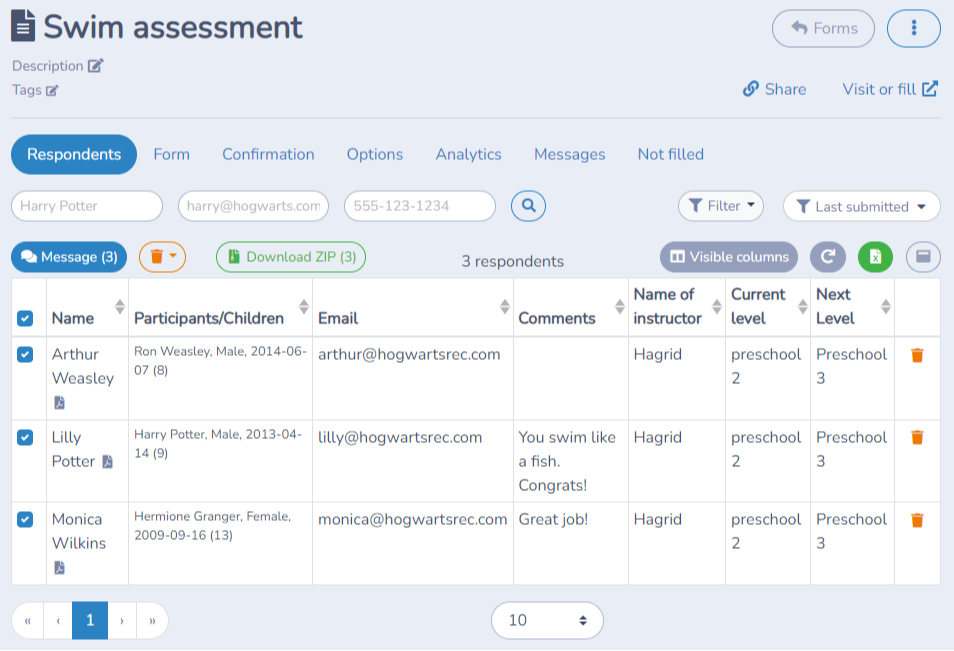Click the '3 respondents' count text
This screenshot has height=651, width=954.
click(x=512, y=261)
